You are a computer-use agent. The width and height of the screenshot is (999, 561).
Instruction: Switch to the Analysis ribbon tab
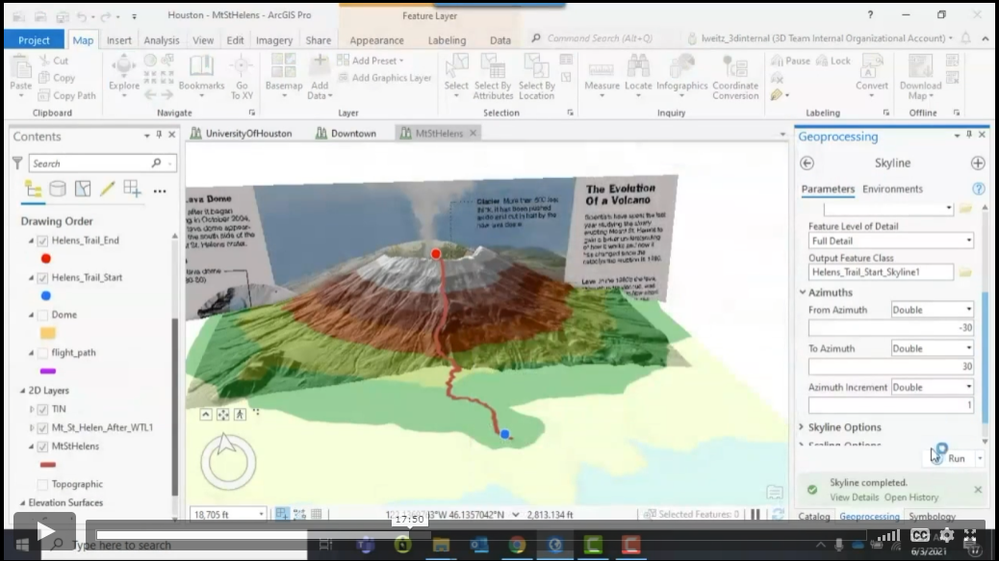tap(161, 40)
